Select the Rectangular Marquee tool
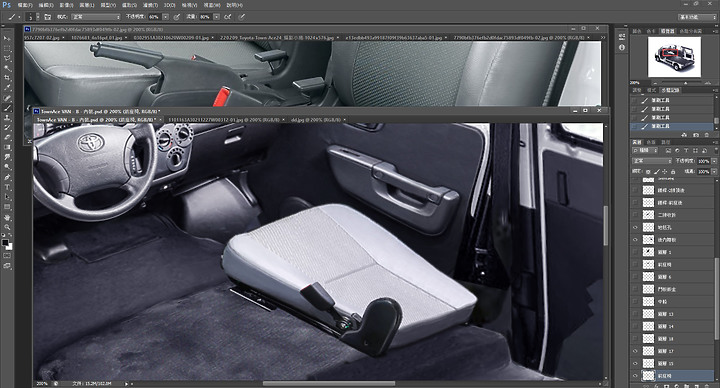 click(x=7, y=48)
